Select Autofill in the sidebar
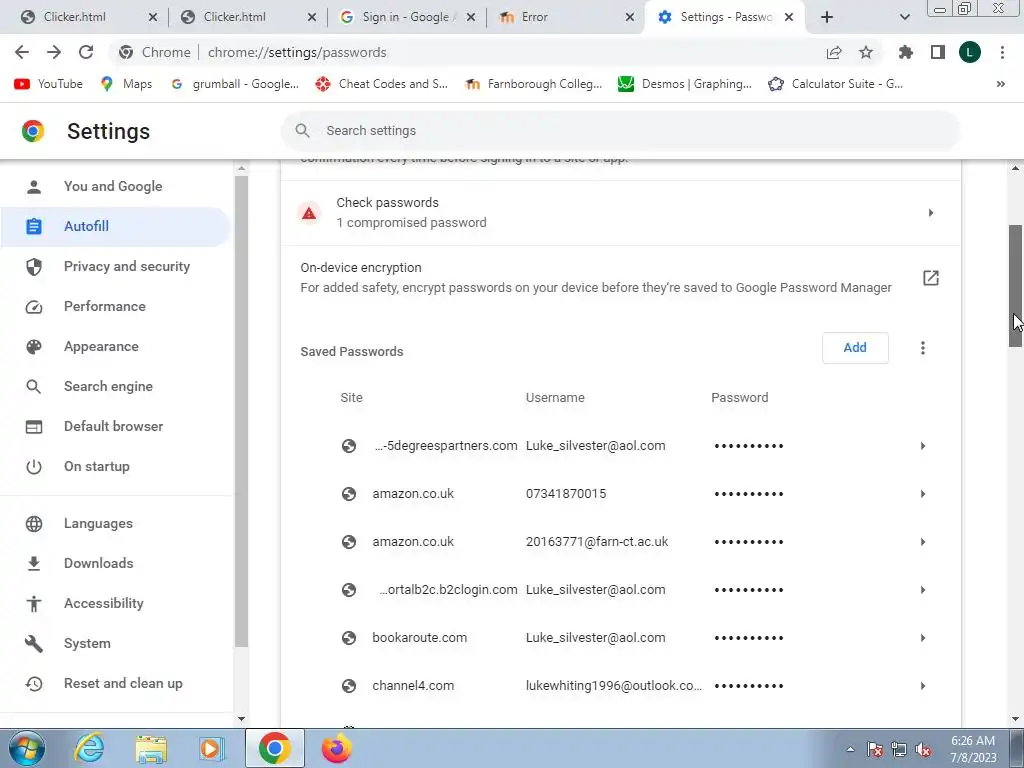 pos(115,226)
